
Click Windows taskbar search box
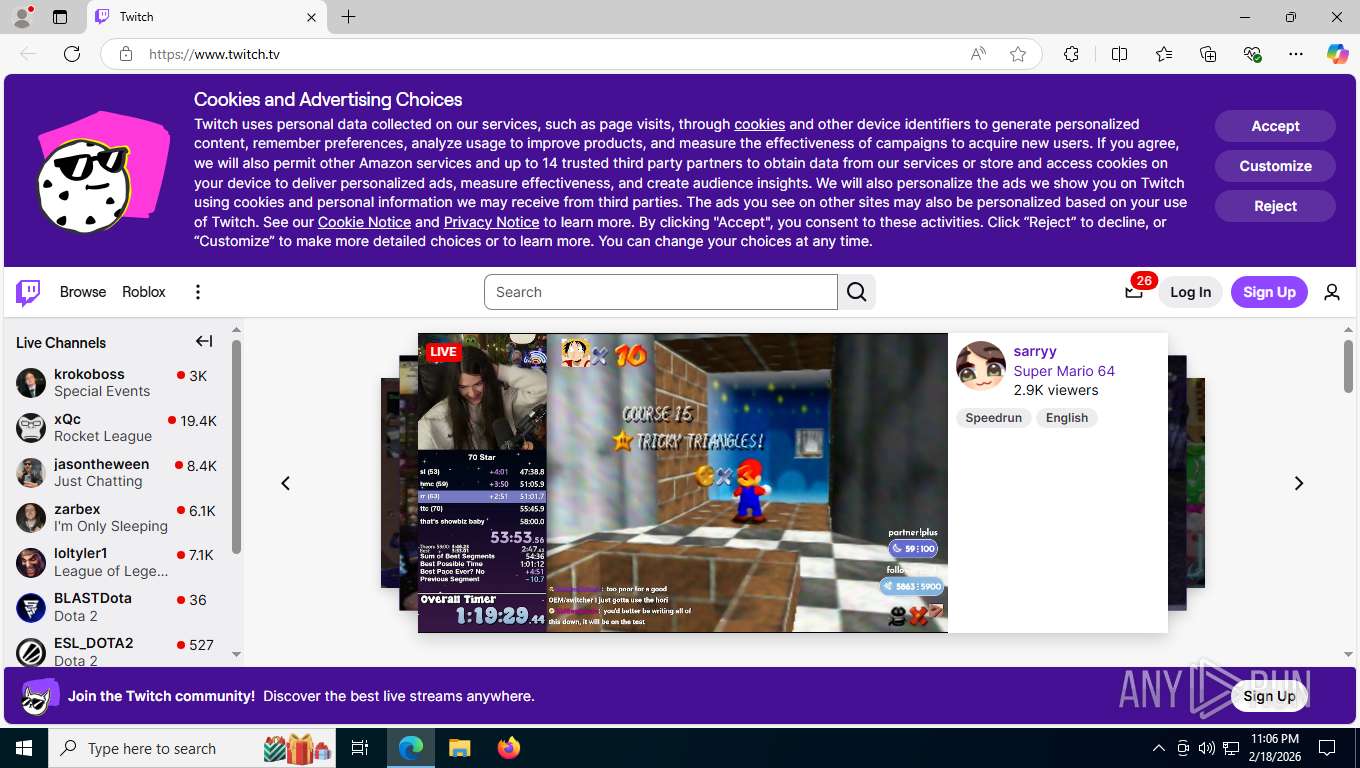click(x=193, y=748)
